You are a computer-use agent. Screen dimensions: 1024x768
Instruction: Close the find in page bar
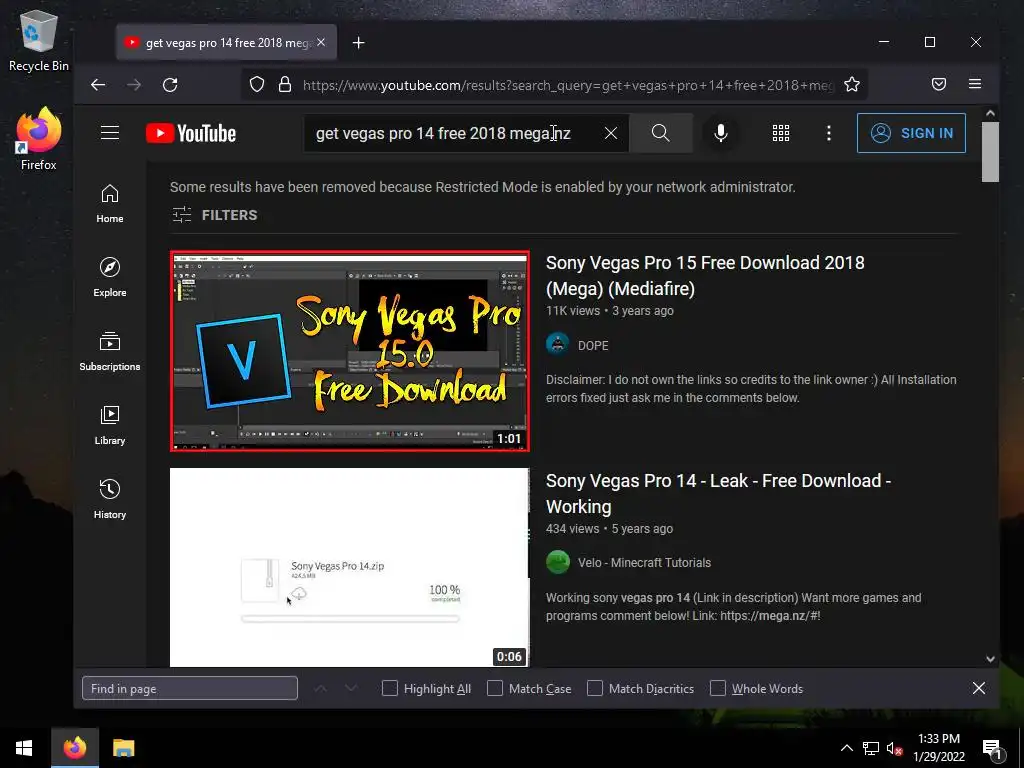[978, 688]
